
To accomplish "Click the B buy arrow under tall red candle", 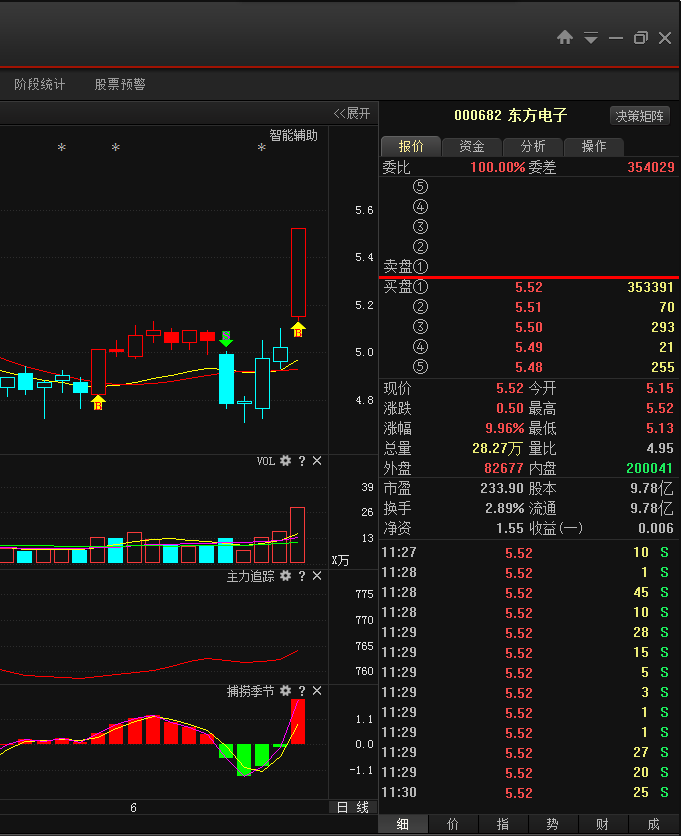I will point(298,329).
